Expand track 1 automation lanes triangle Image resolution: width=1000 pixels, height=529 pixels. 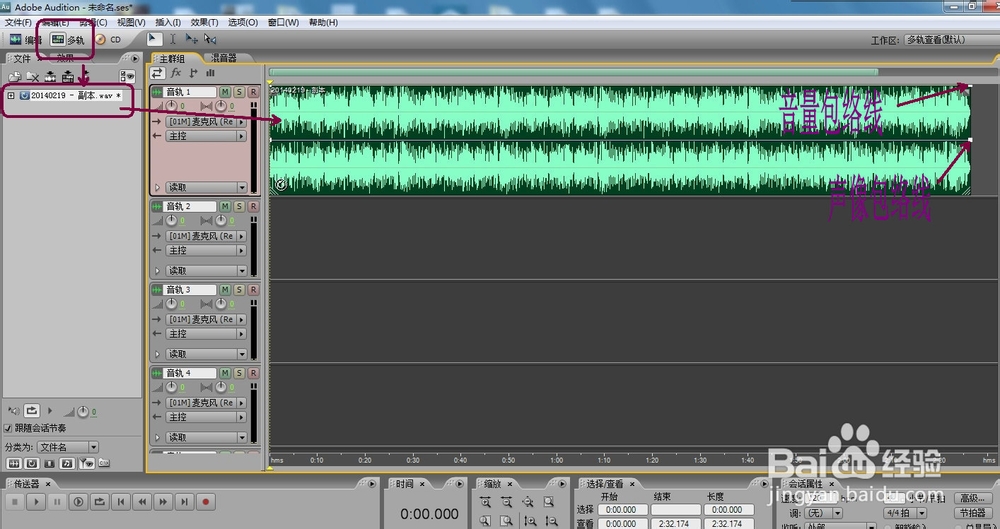click(158, 188)
